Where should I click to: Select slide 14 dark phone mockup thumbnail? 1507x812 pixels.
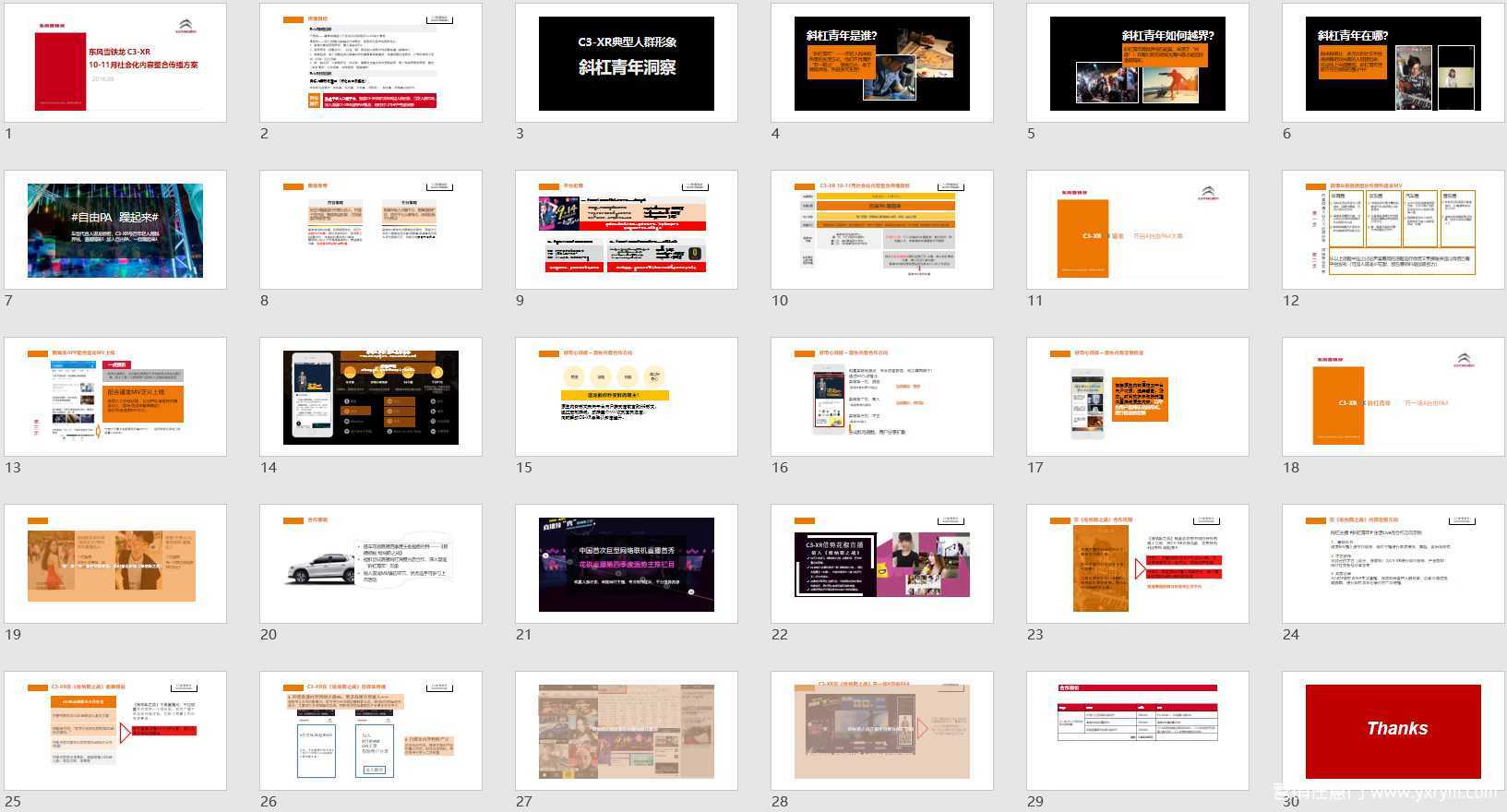(x=371, y=397)
